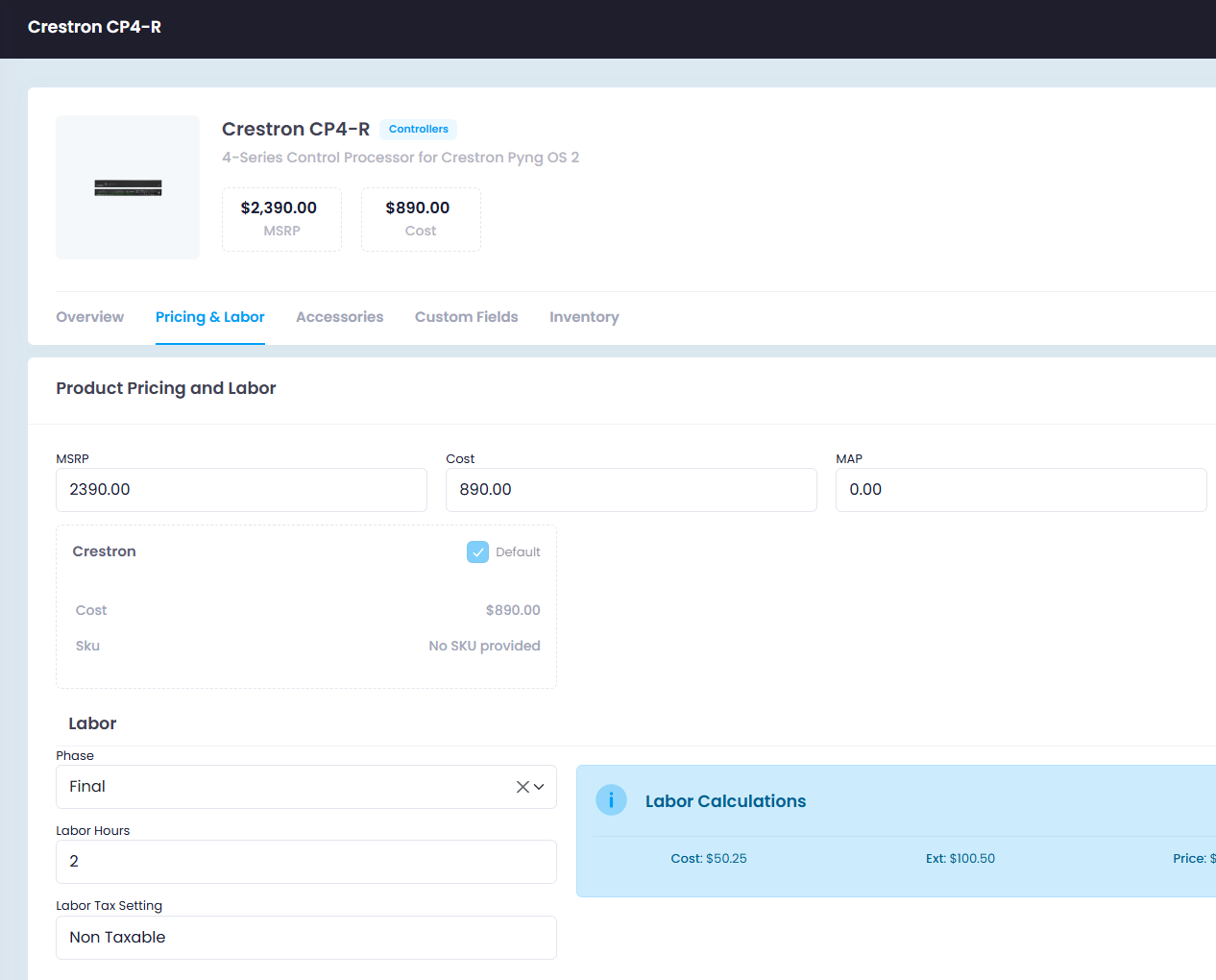1216x980 pixels.
Task: Click the Crestron CP4-R product name heading
Action: [296, 129]
